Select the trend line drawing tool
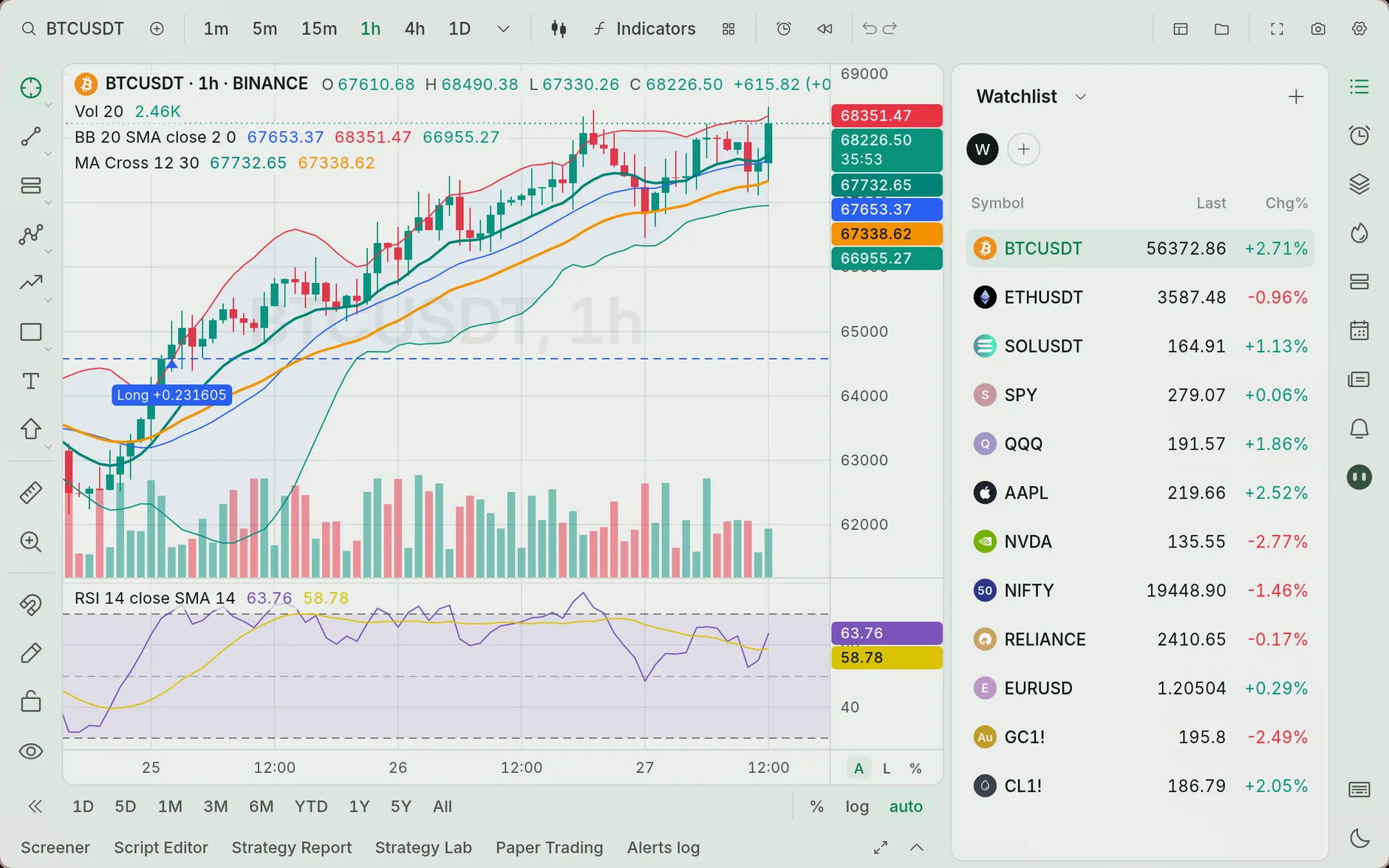The image size is (1389, 868). [x=31, y=137]
